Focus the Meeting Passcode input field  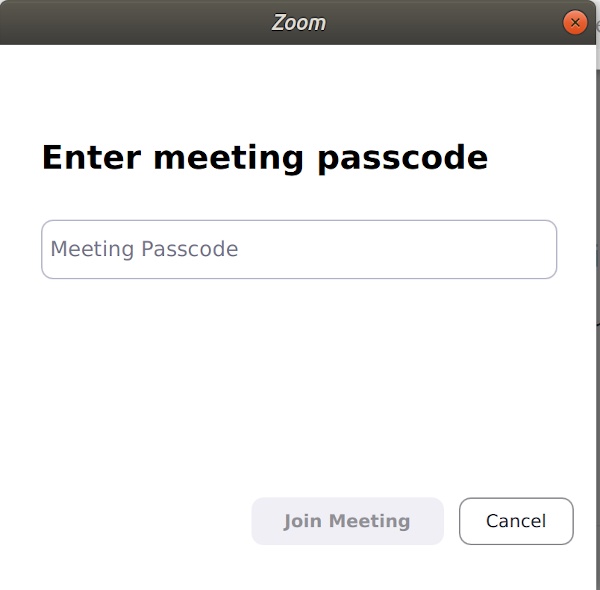(x=299, y=249)
